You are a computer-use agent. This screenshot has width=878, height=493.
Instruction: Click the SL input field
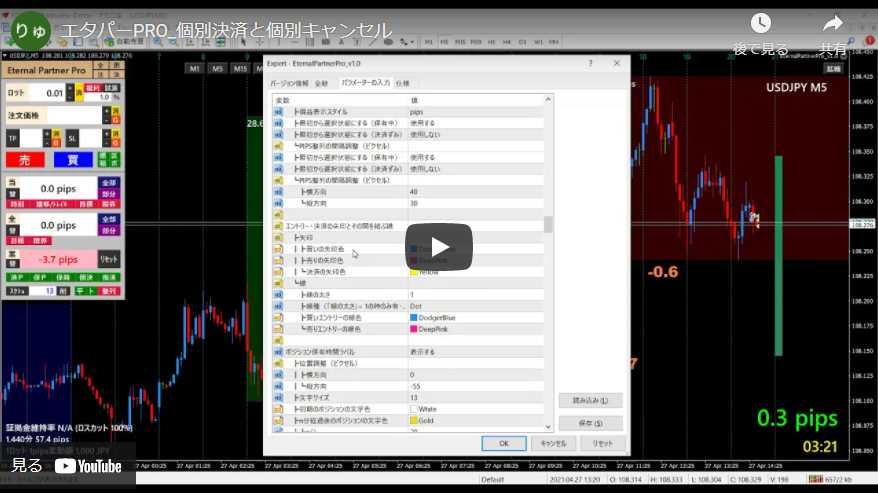coord(90,138)
